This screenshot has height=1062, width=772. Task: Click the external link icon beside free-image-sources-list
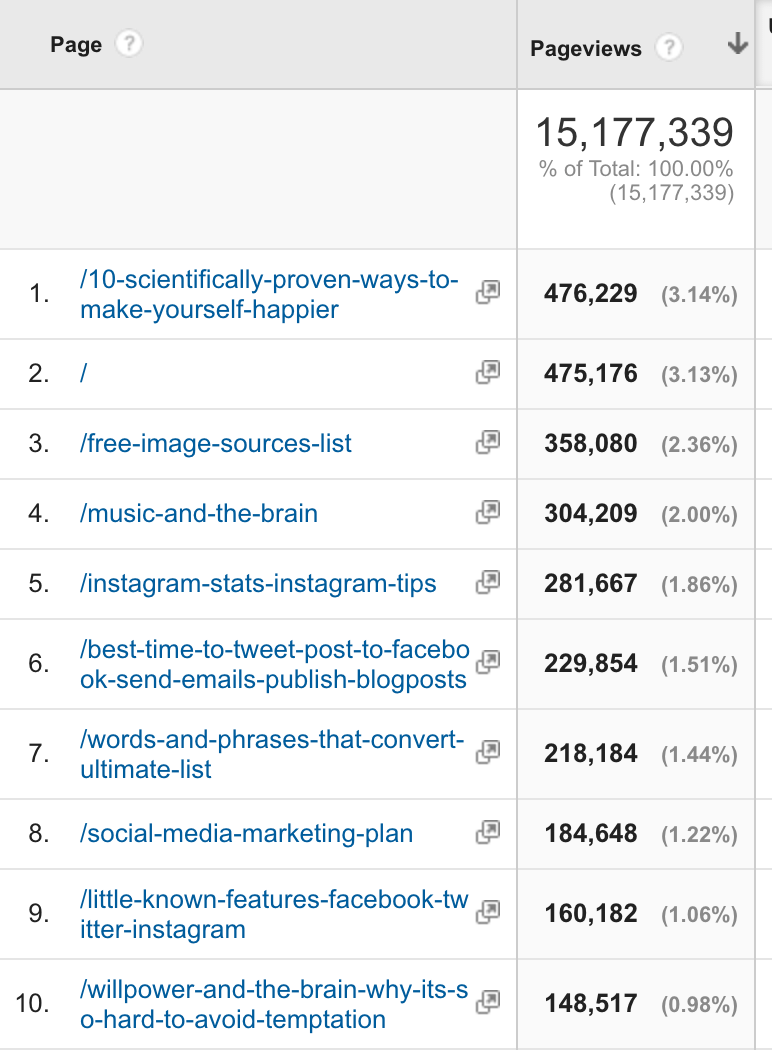click(x=489, y=442)
